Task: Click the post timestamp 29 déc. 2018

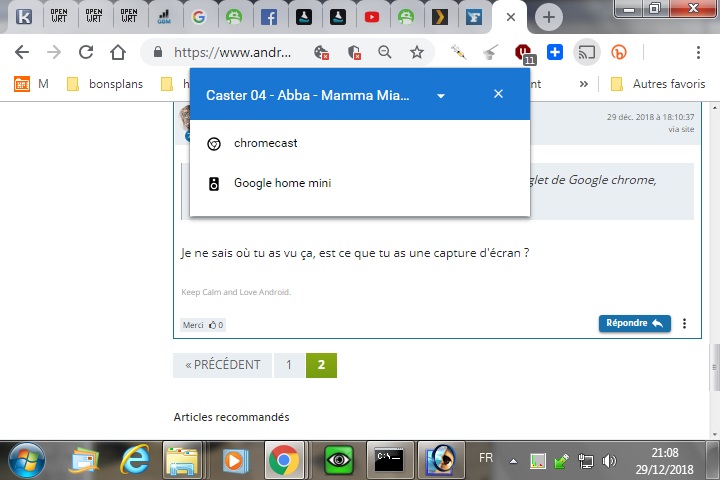Action: (x=650, y=117)
